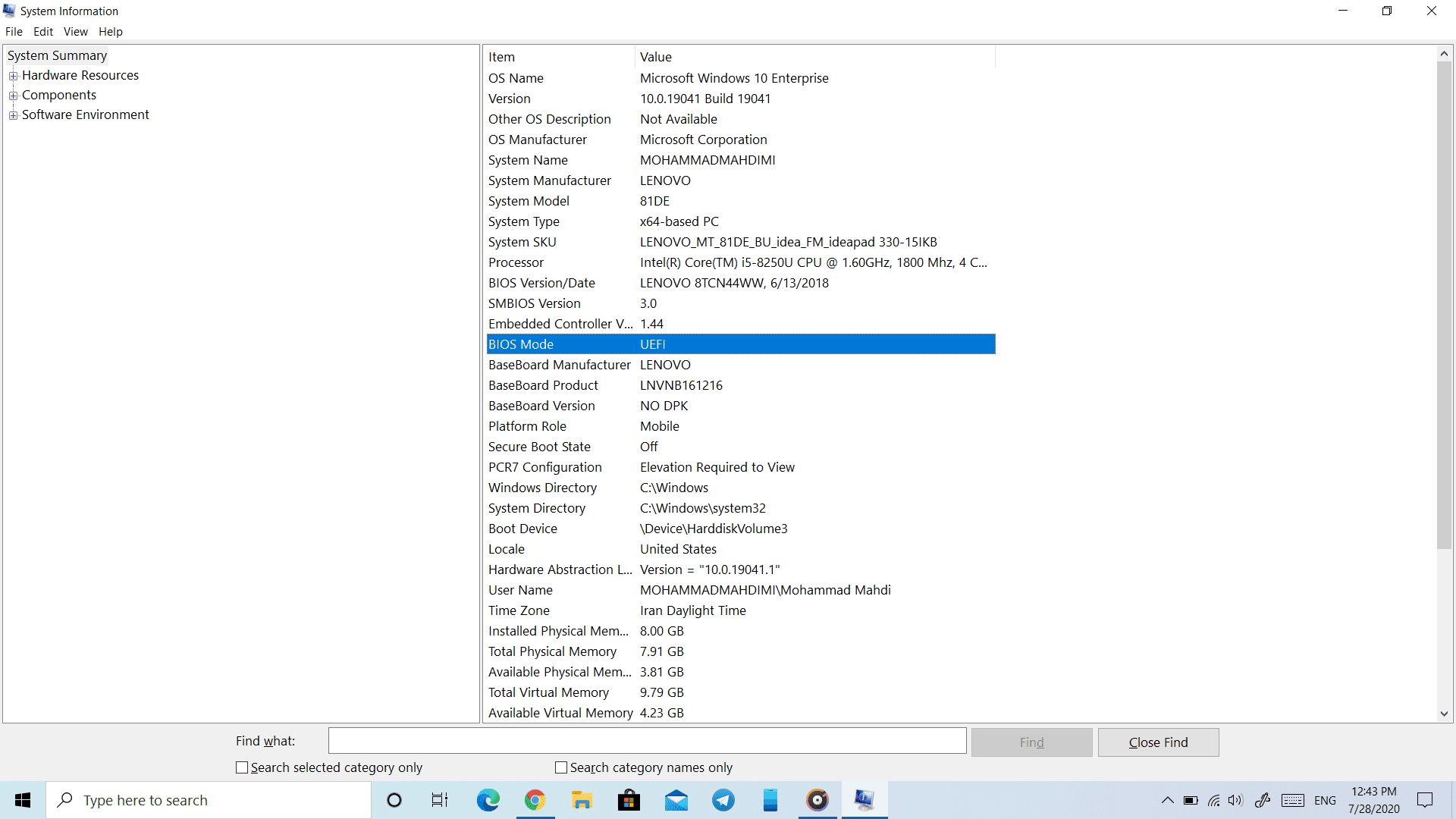The height and width of the screenshot is (819, 1456).
Task: Click Type here to search box
Action: pyautogui.click(x=209, y=800)
